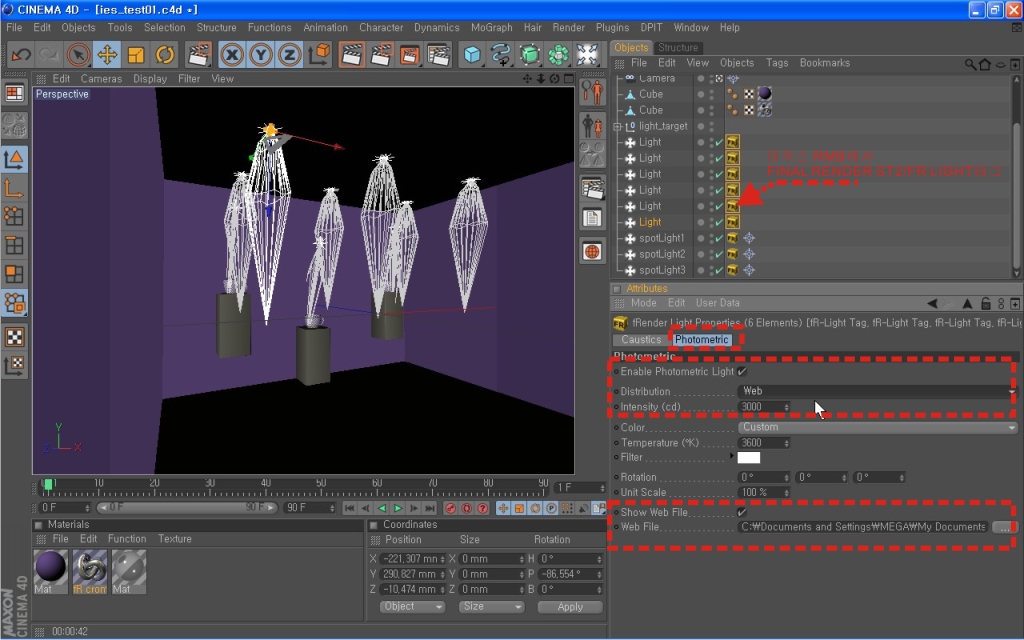Select the Photometric tab
The width and height of the screenshot is (1024, 640).
701,340
